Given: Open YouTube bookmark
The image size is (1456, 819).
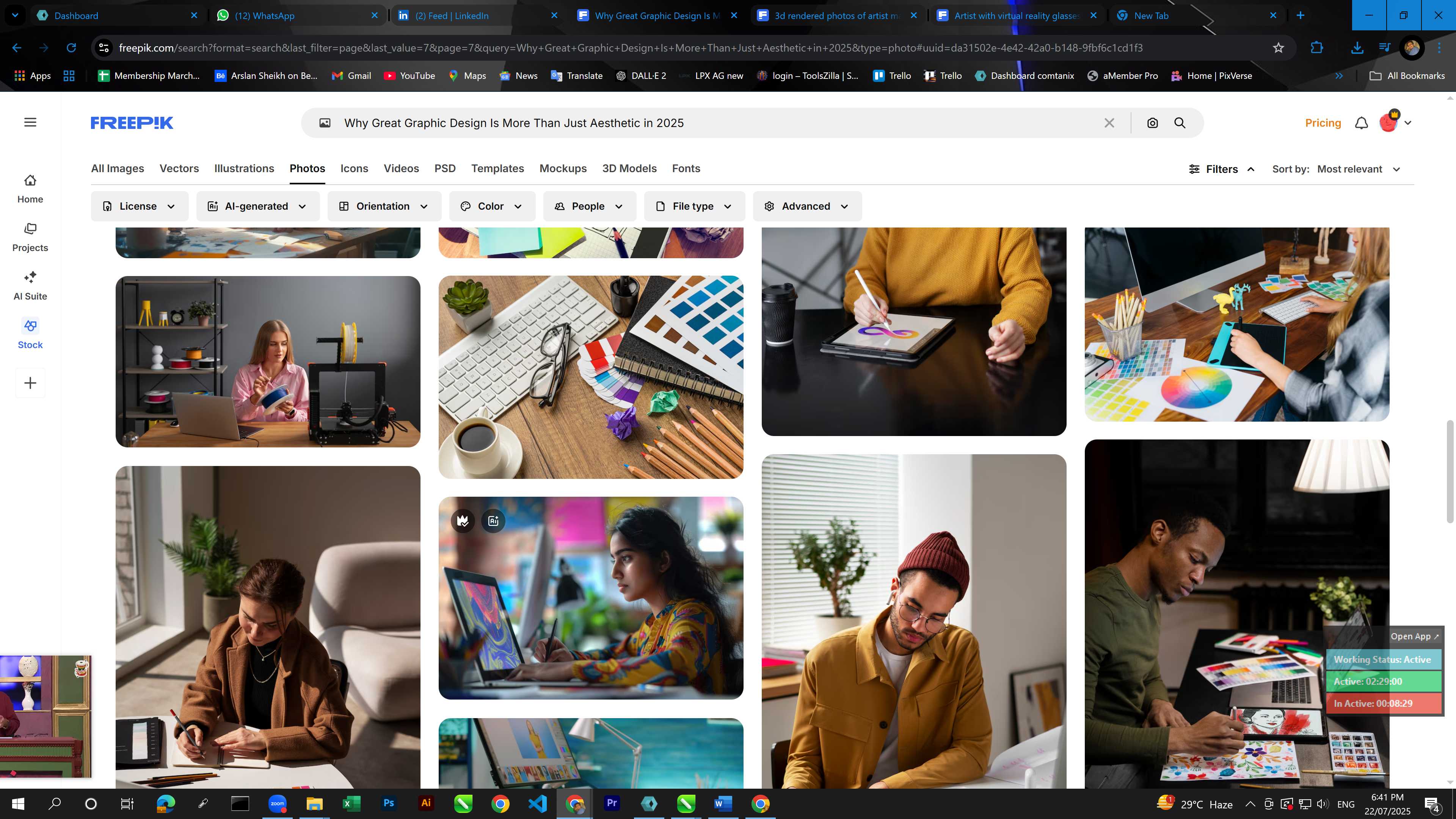Looking at the screenshot, I should [x=409, y=76].
